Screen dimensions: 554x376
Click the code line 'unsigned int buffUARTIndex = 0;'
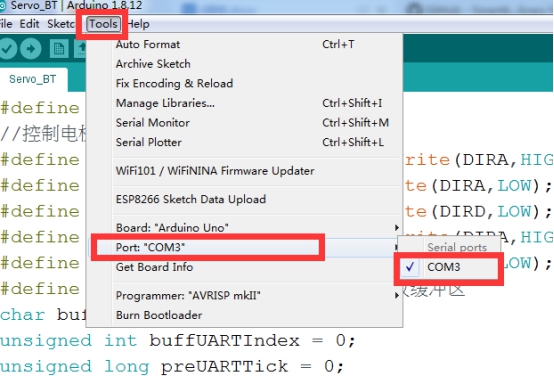point(177,341)
